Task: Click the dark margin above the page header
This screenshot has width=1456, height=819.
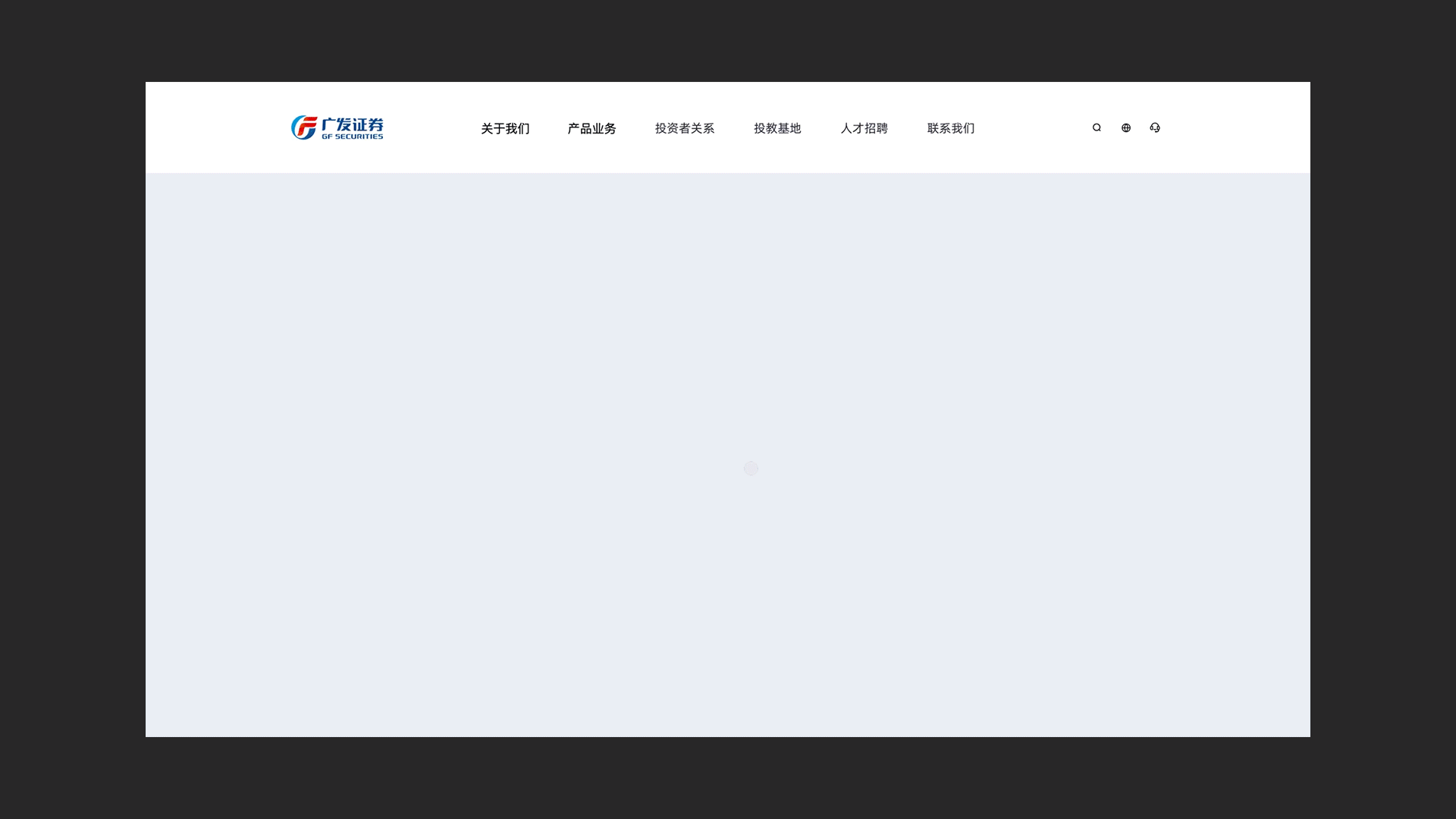Action: pos(728,39)
